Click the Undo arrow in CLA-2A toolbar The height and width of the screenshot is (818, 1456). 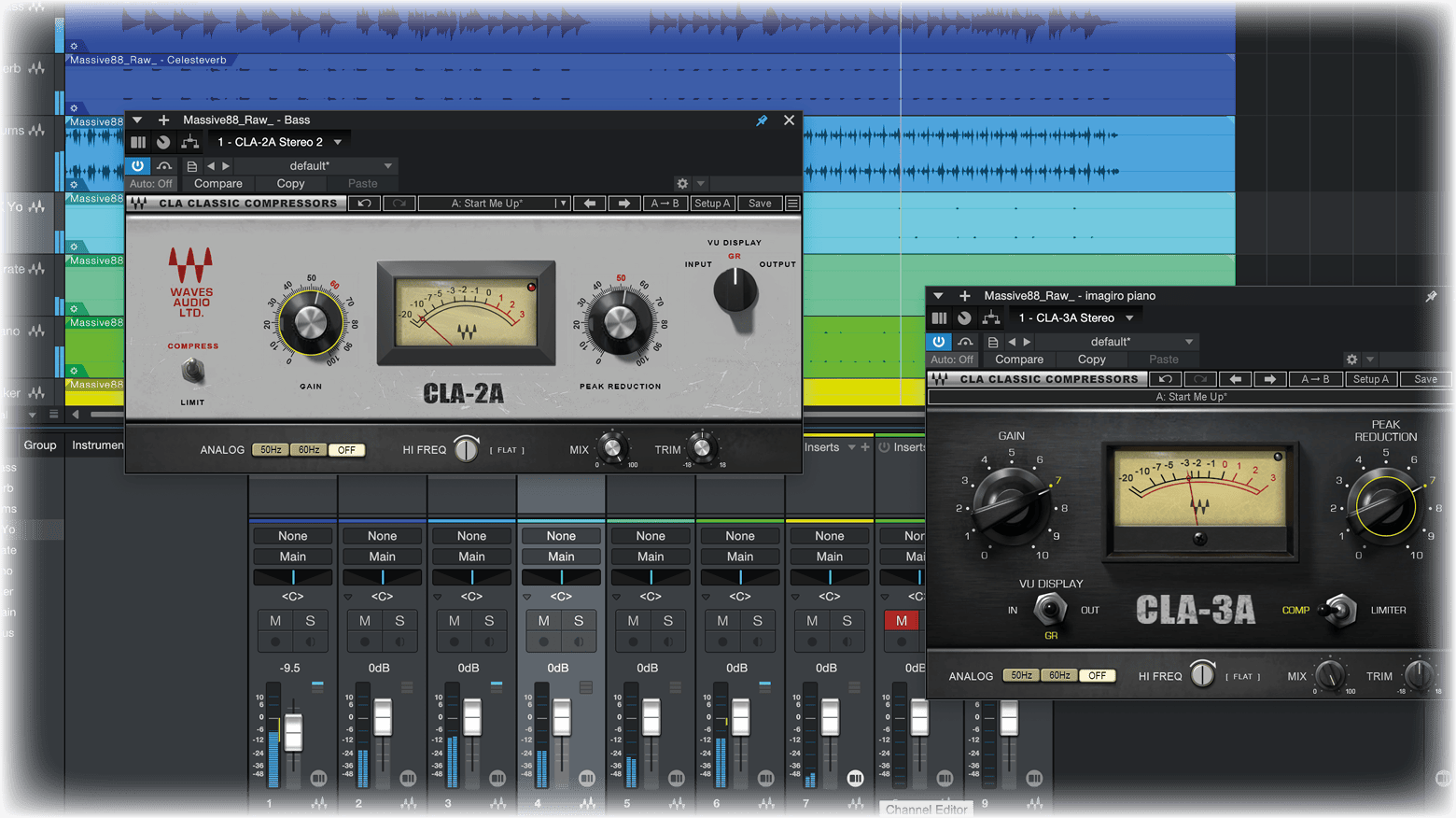365,204
